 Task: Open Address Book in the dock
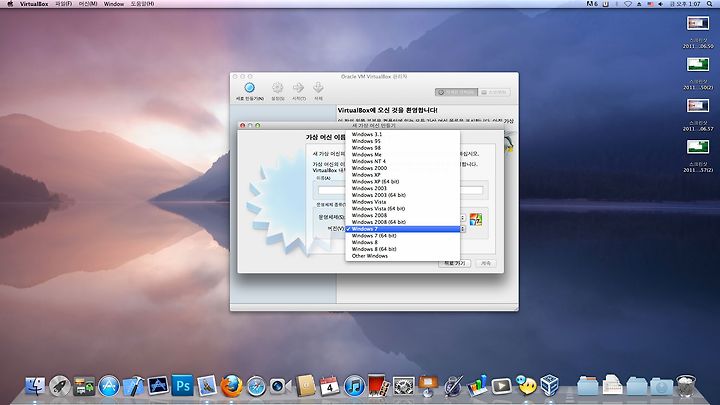[305, 386]
